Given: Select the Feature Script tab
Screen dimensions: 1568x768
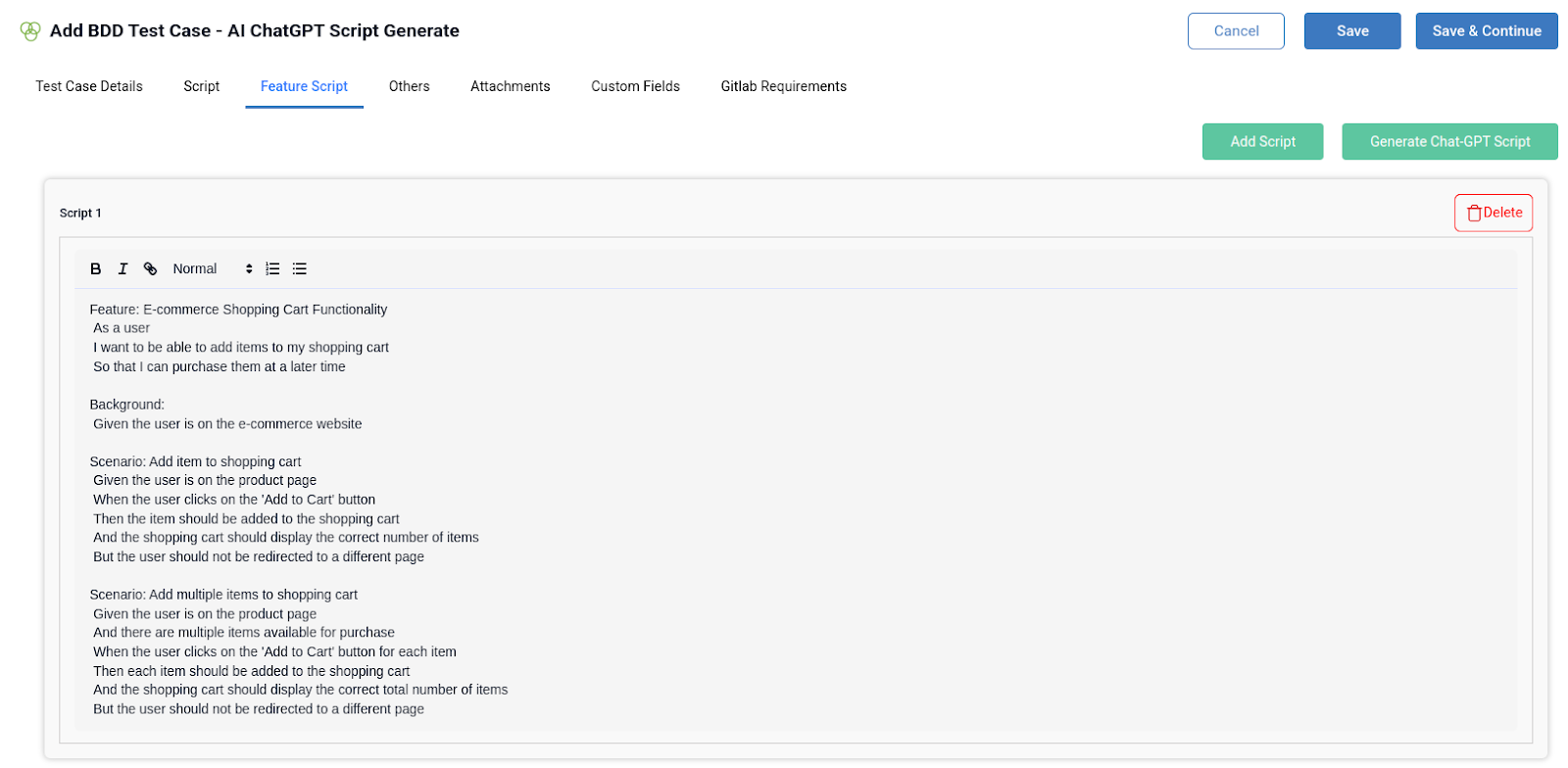Looking at the screenshot, I should (x=304, y=86).
